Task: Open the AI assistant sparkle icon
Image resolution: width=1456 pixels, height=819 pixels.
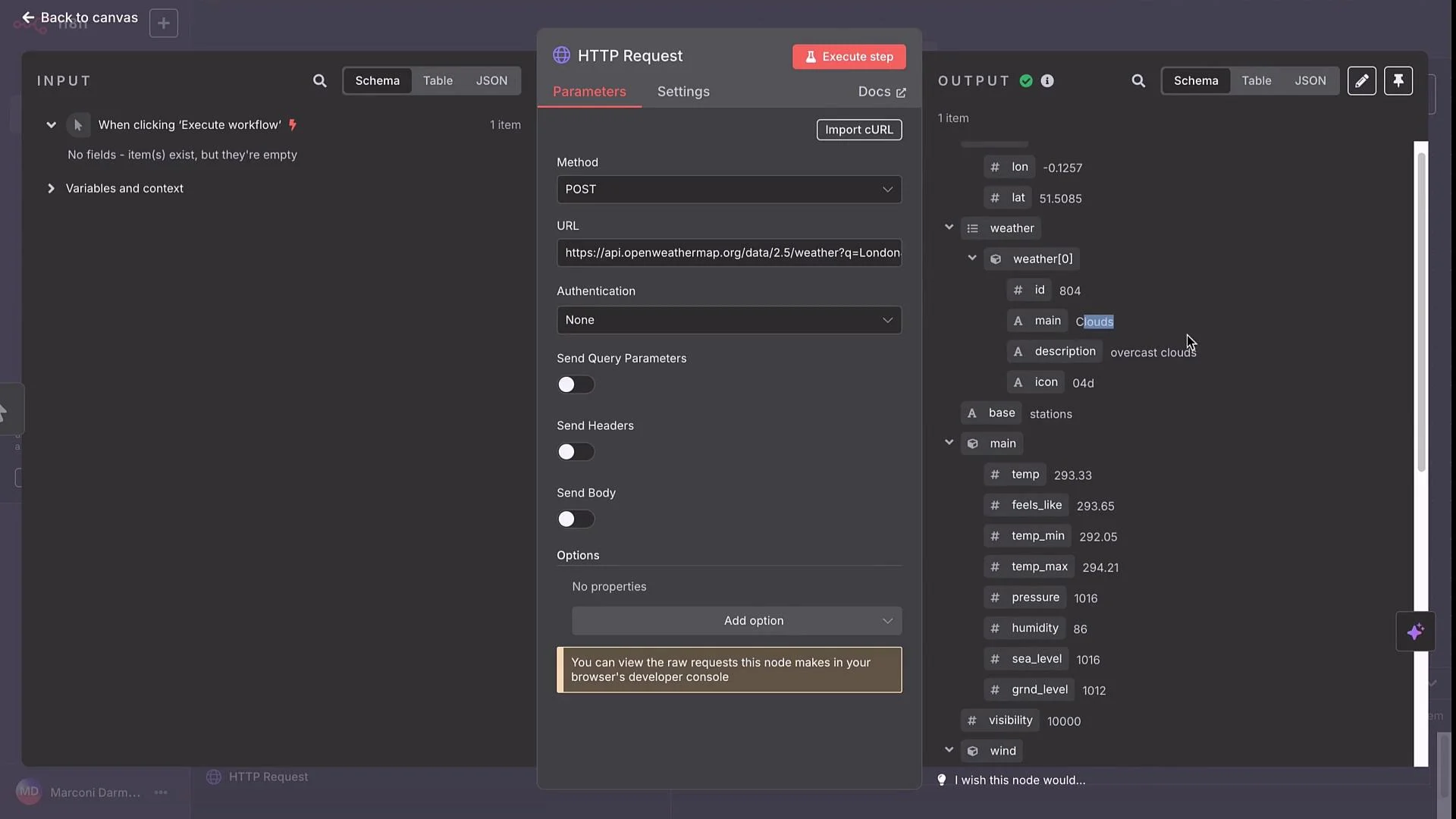Action: pos(1415,632)
